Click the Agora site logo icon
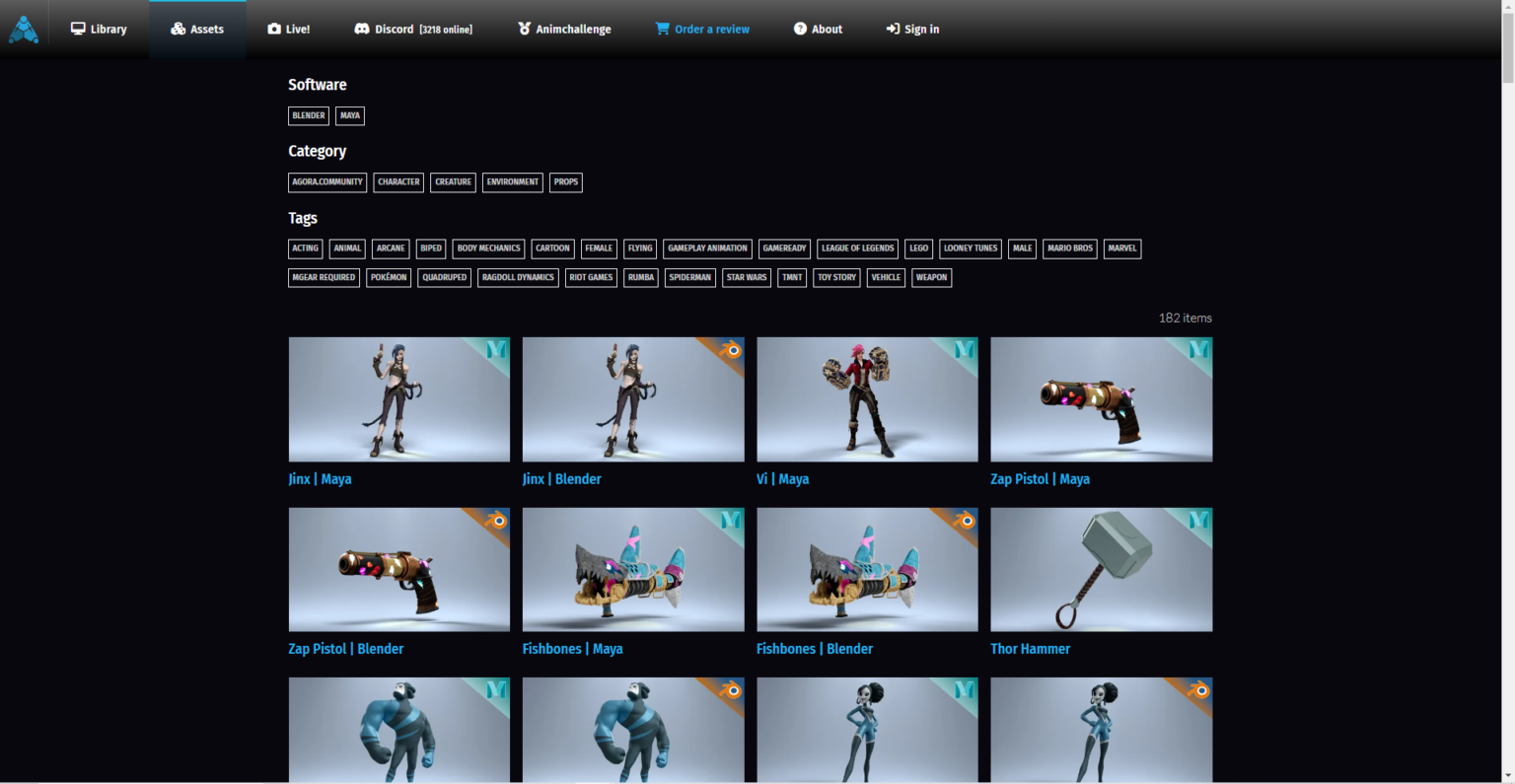The image size is (1515, 784). pos(24,30)
